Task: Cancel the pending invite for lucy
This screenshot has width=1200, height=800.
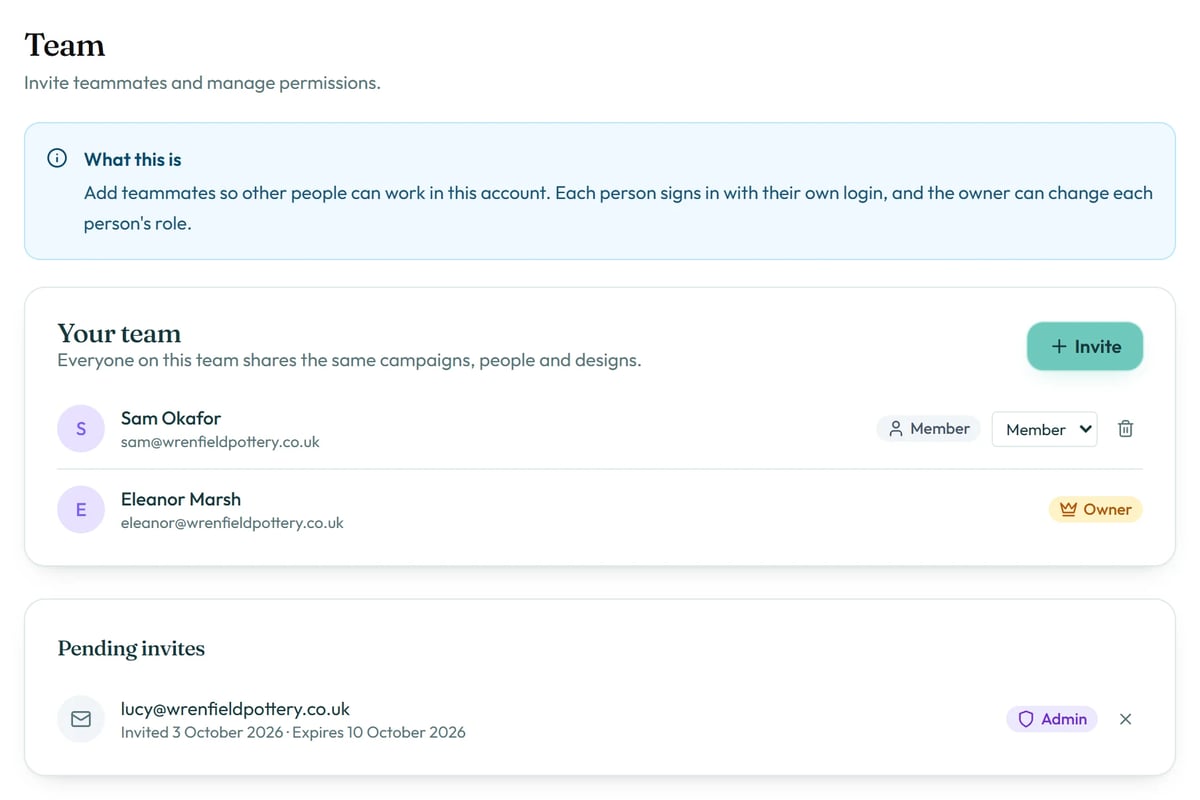Action: tap(1125, 719)
